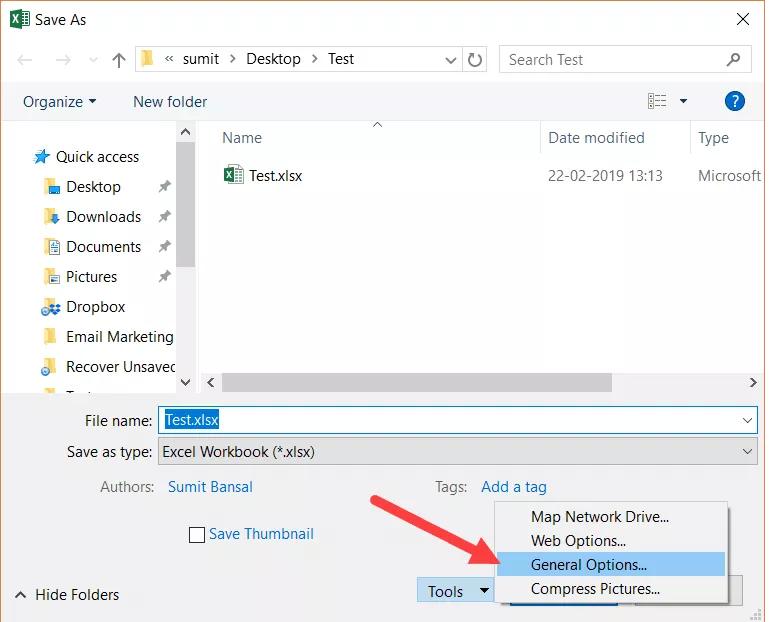Viewport: 781px width, 622px height.
Task: Choose General Options... menu item
Action: click(x=611, y=565)
